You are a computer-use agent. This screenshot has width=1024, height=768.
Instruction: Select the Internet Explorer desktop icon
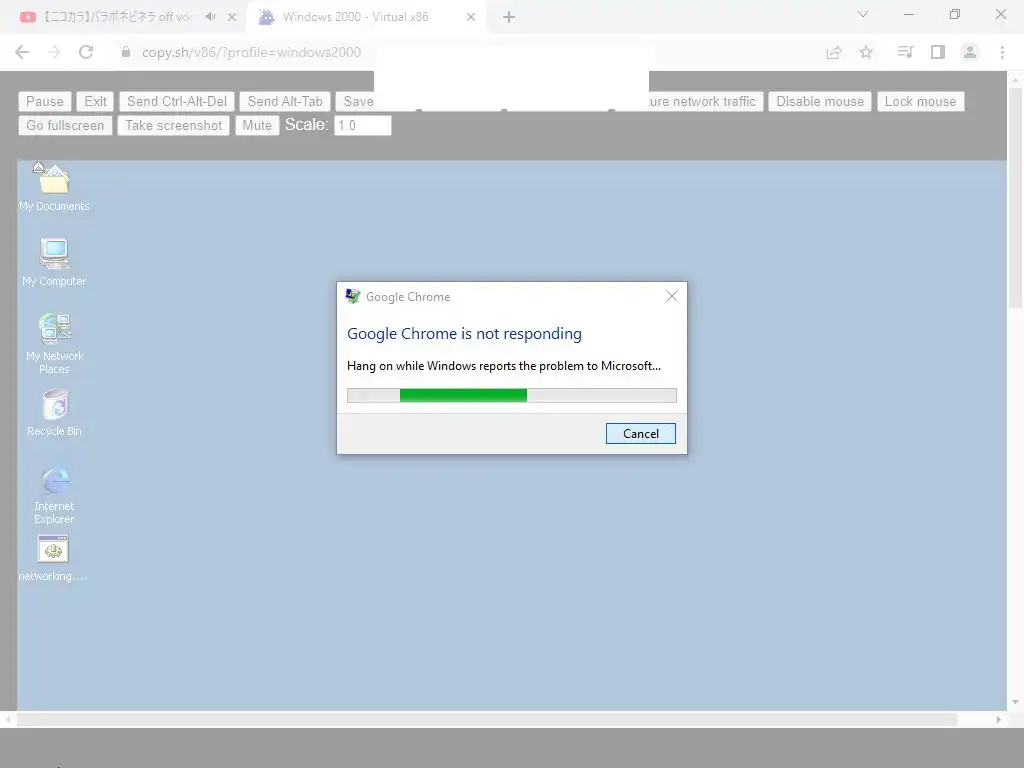point(54,496)
